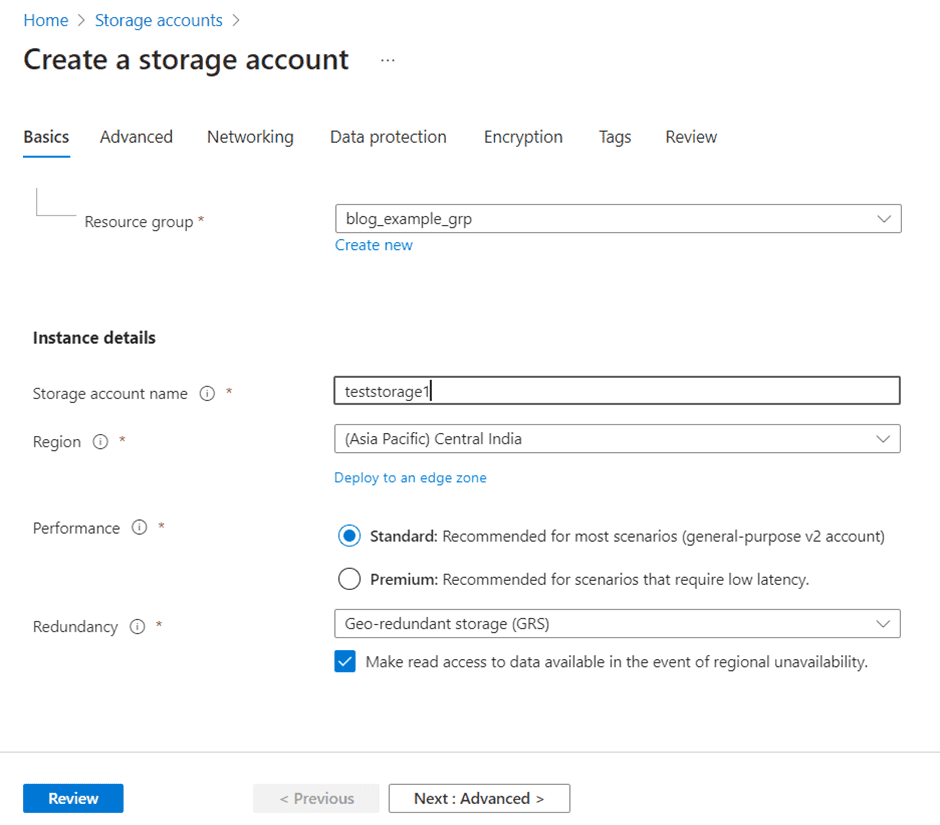The width and height of the screenshot is (940, 825).
Task: Click the Storage account name text field
Action: pyautogui.click(x=617, y=391)
